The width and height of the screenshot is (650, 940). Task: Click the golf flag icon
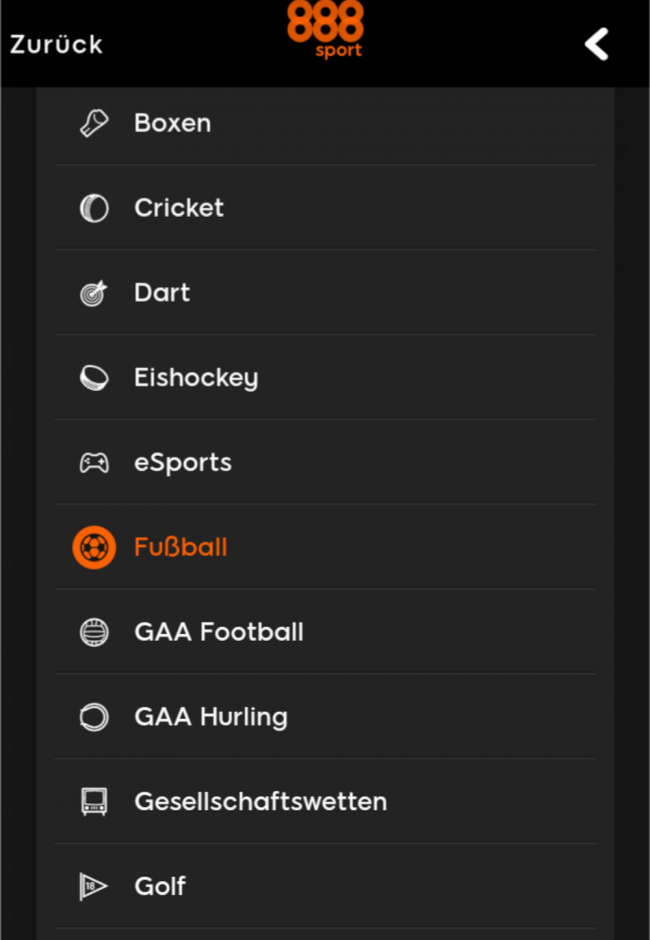(x=94, y=887)
